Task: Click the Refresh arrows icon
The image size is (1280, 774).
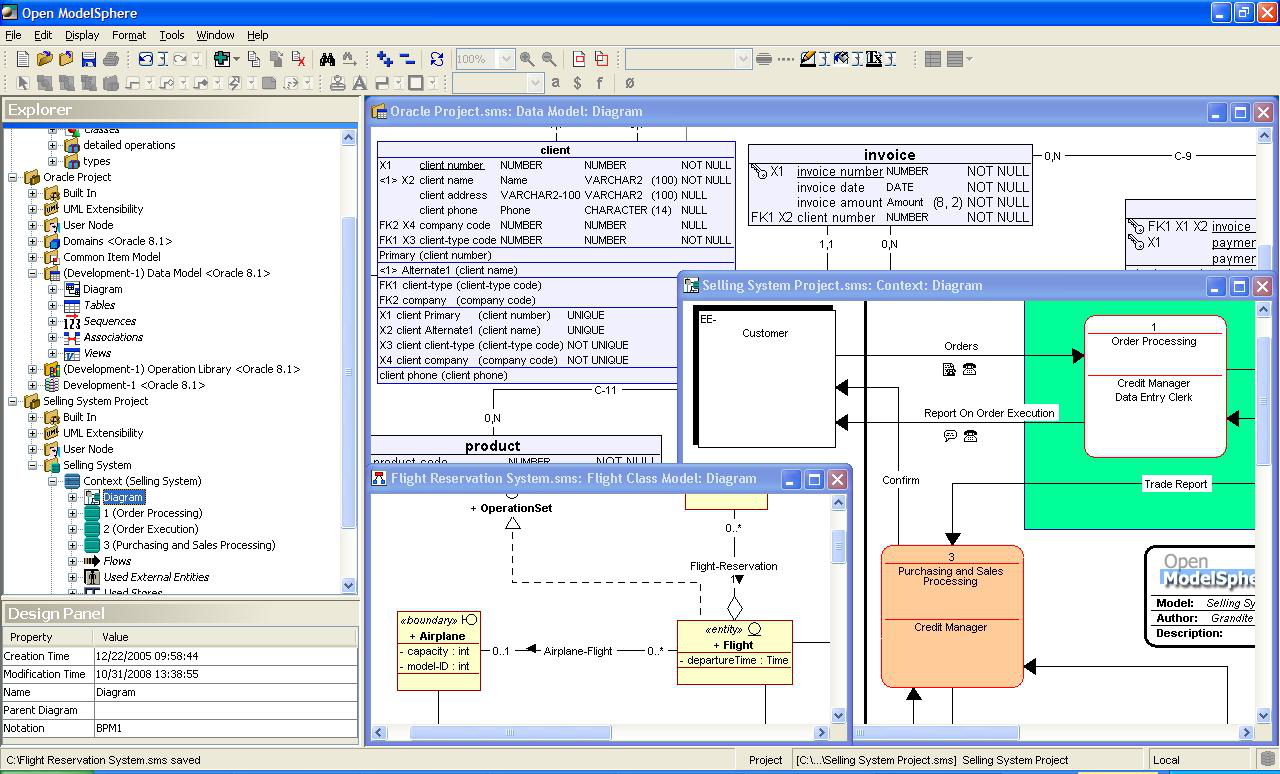Action: [x=436, y=60]
